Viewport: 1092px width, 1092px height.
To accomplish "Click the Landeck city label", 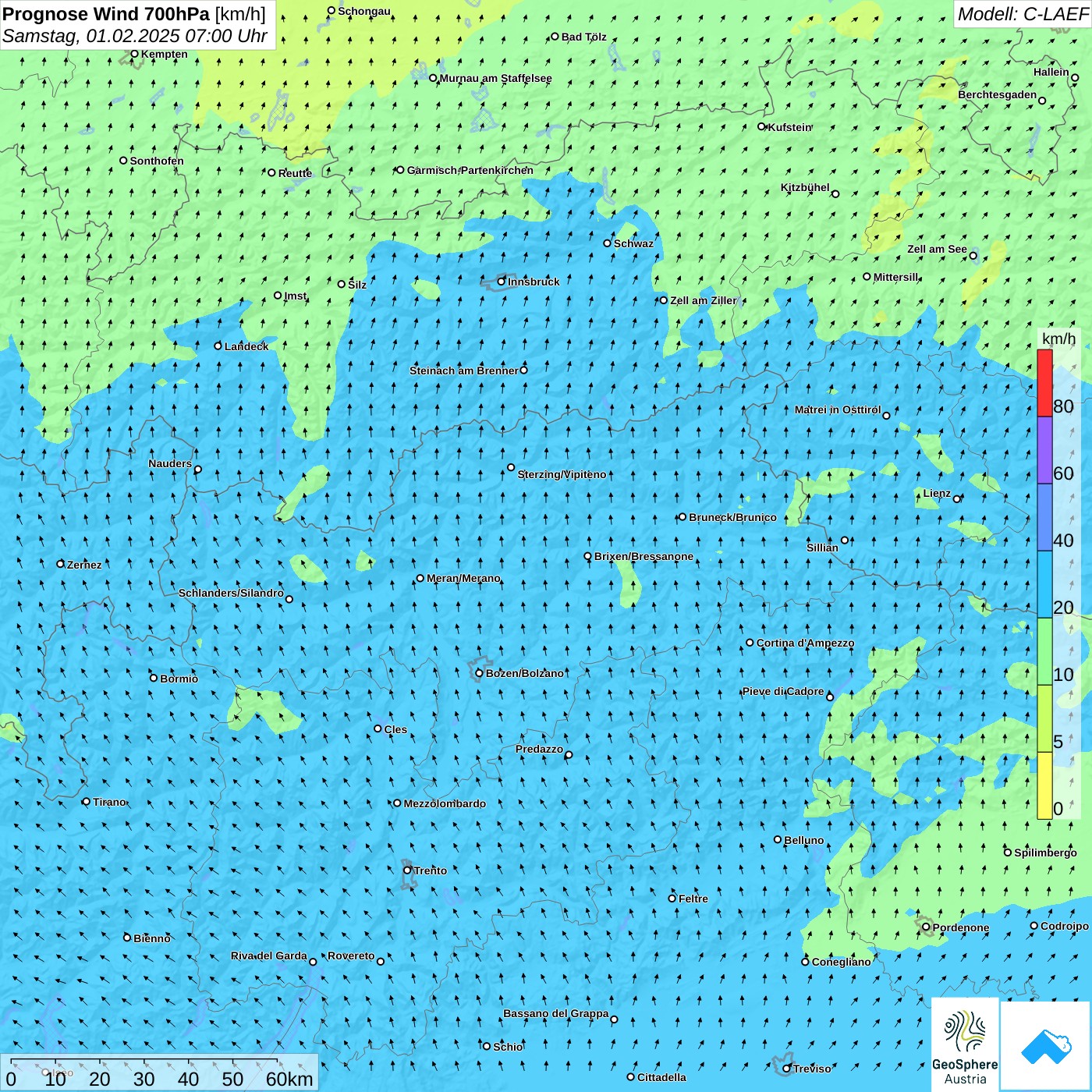I will [x=246, y=346].
